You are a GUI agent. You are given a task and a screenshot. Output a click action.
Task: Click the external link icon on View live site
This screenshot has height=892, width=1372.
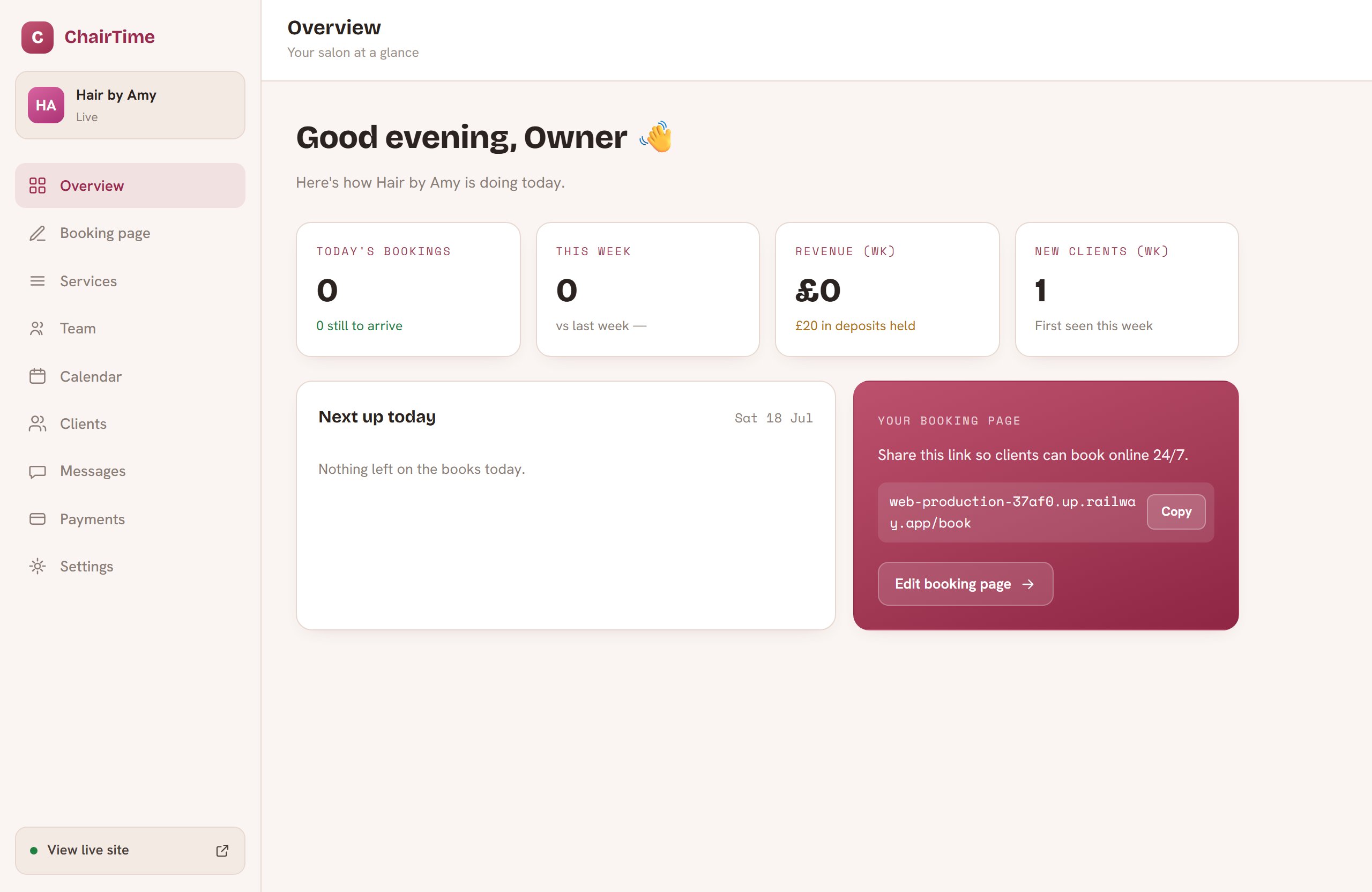pos(222,851)
